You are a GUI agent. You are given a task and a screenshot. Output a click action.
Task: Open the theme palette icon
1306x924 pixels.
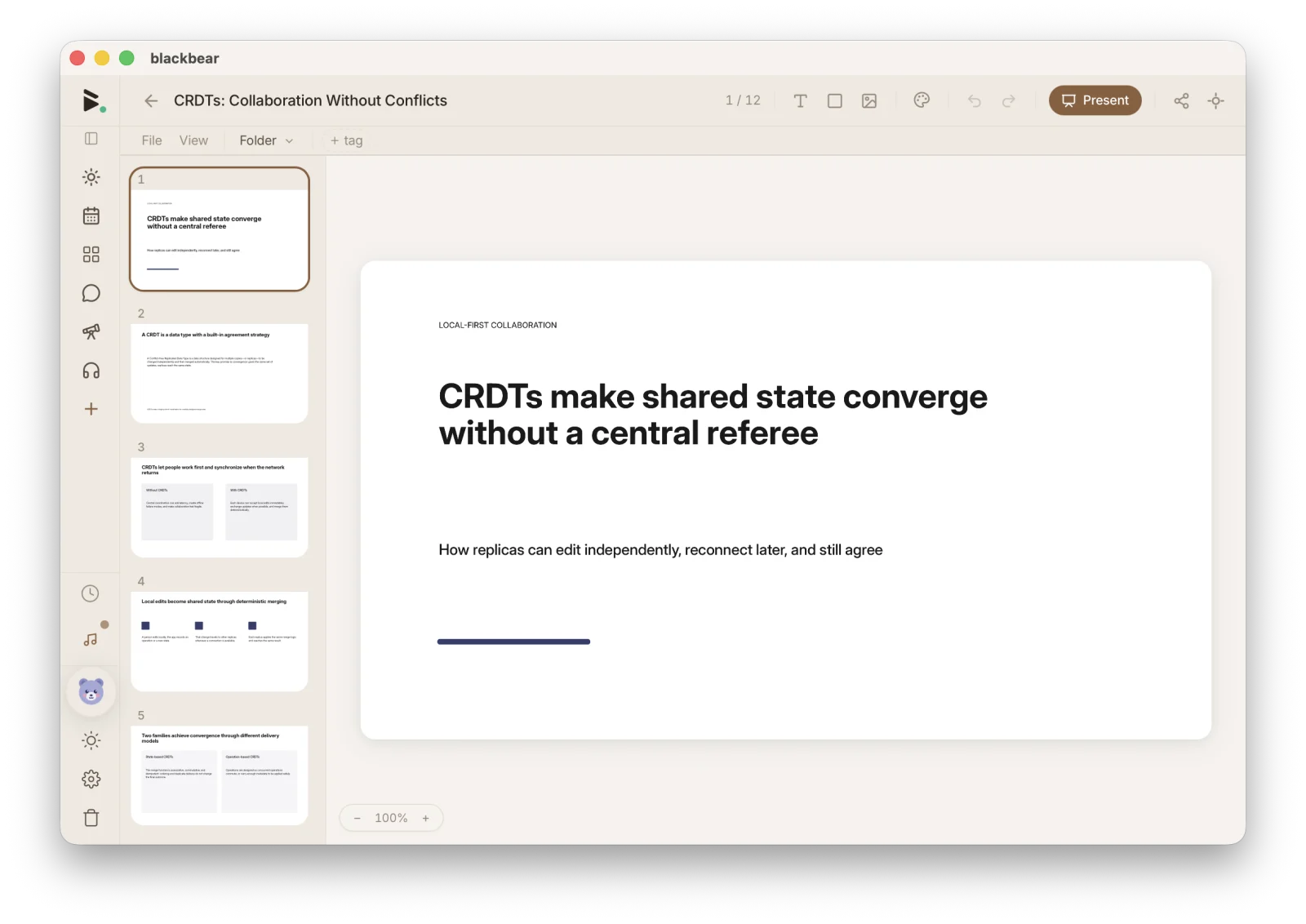(x=922, y=100)
